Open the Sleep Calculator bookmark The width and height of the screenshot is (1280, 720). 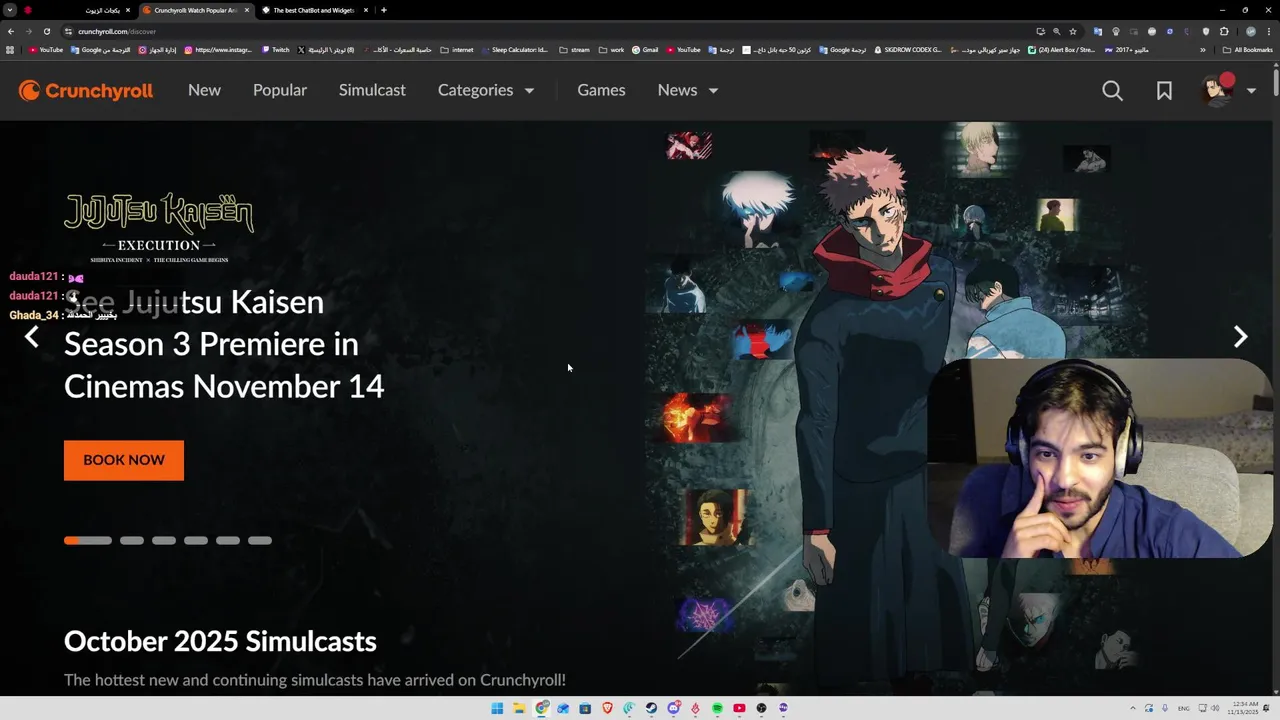[x=514, y=49]
